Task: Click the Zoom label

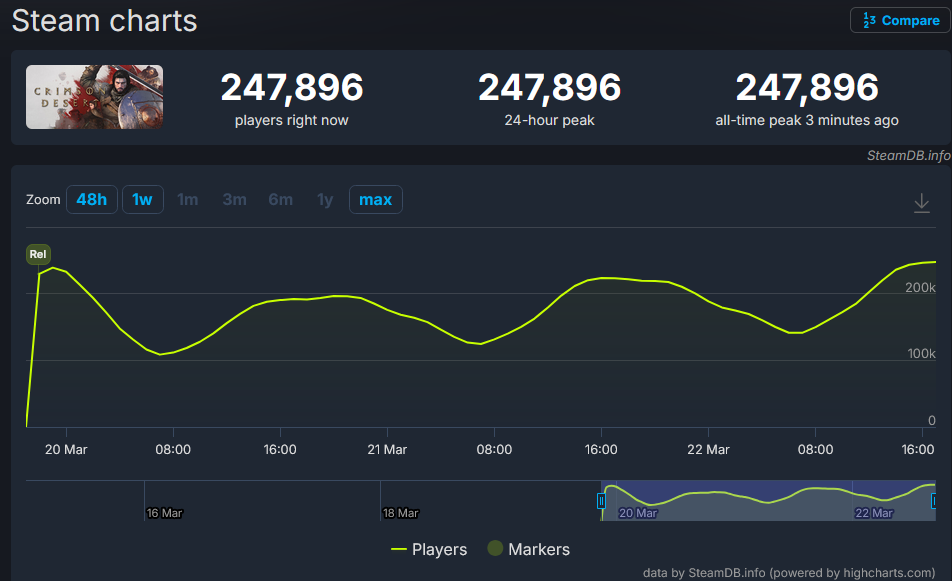Action: pos(43,200)
